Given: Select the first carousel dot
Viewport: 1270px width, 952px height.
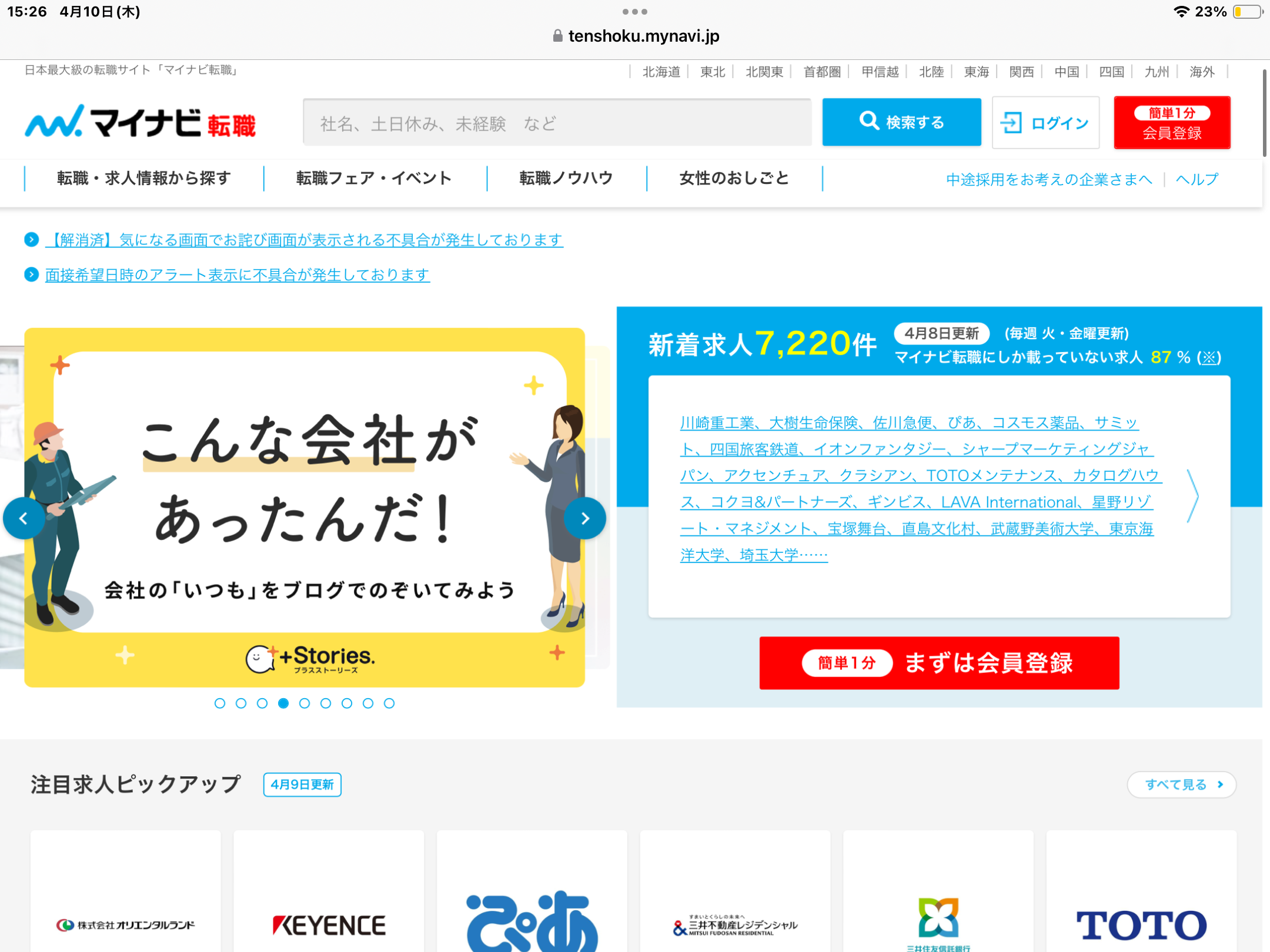Looking at the screenshot, I should click(x=220, y=703).
